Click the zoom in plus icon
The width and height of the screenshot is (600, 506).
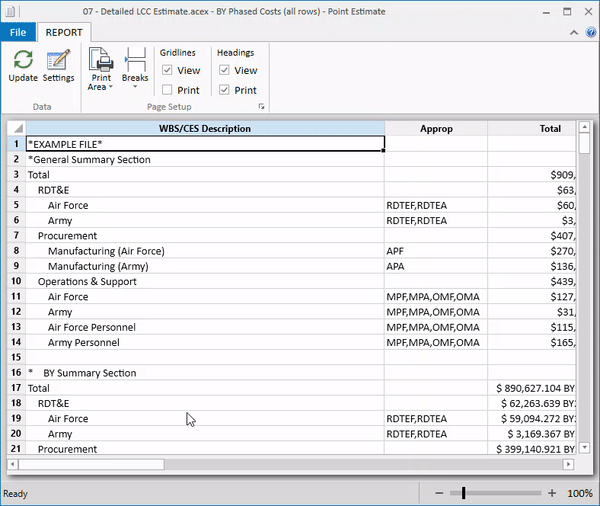coord(552,493)
